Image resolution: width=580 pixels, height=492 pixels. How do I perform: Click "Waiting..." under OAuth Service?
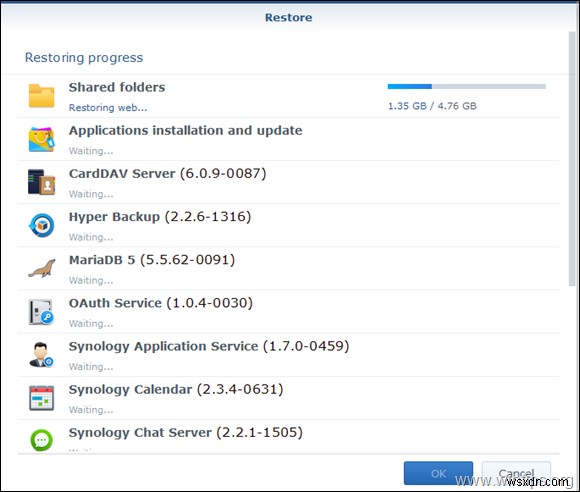click(91, 324)
